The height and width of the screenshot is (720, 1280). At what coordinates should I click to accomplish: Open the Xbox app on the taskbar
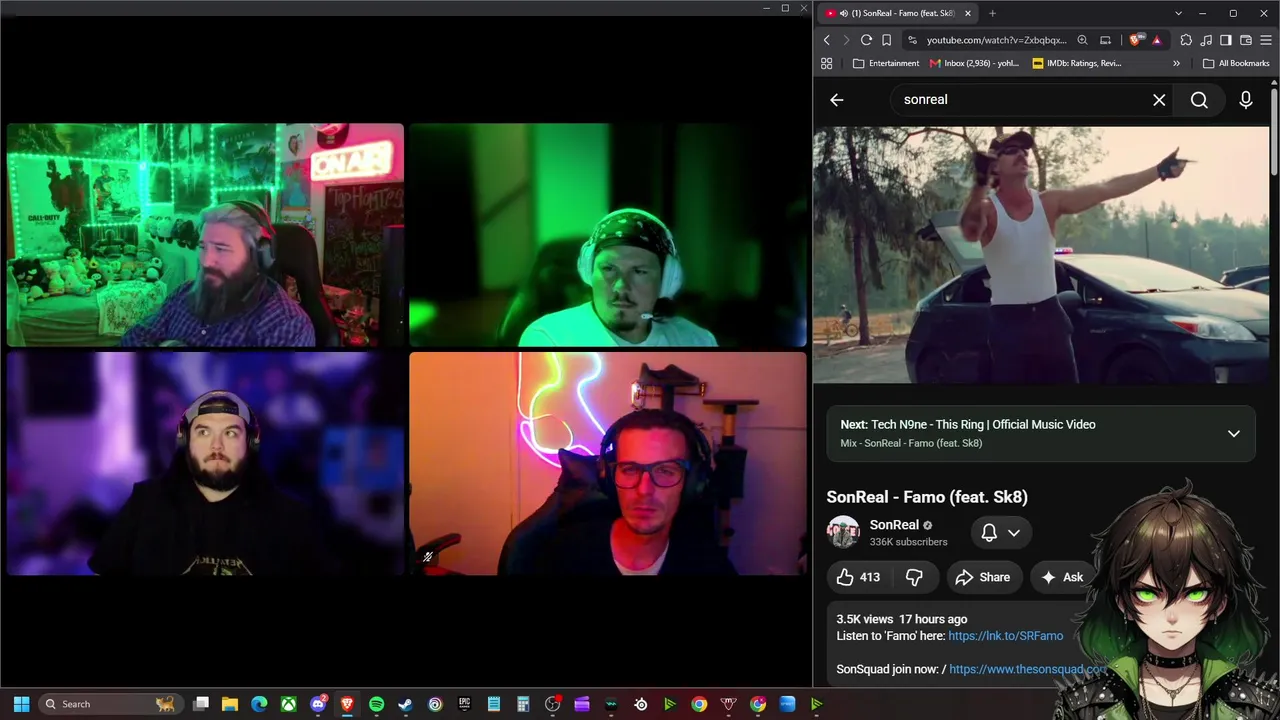(x=288, y=704)
